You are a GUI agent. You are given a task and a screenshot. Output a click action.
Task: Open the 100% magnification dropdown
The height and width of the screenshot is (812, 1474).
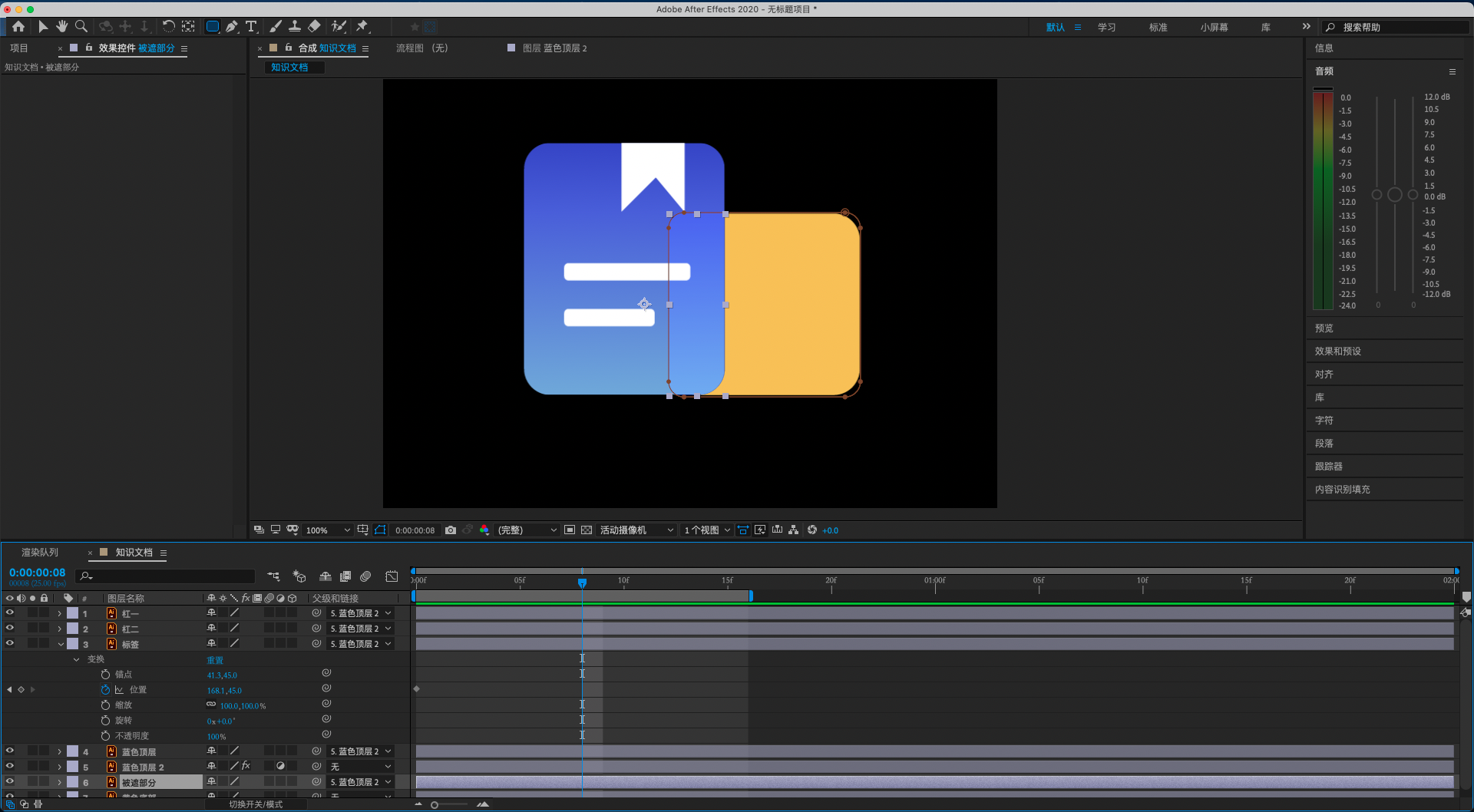328,530
